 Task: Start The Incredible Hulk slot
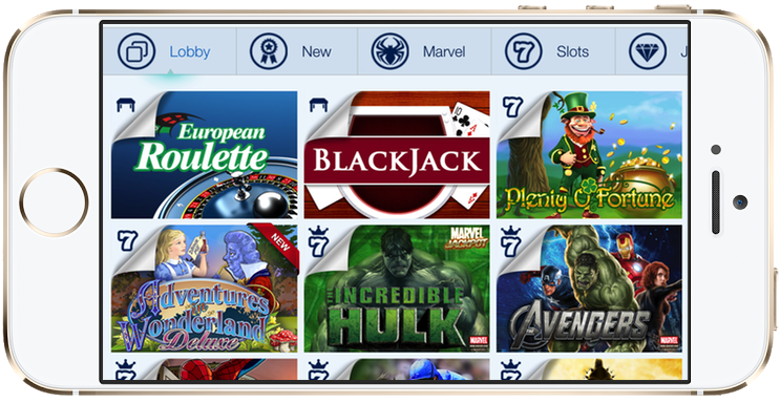pyautogui.click(x=397, y=289)
